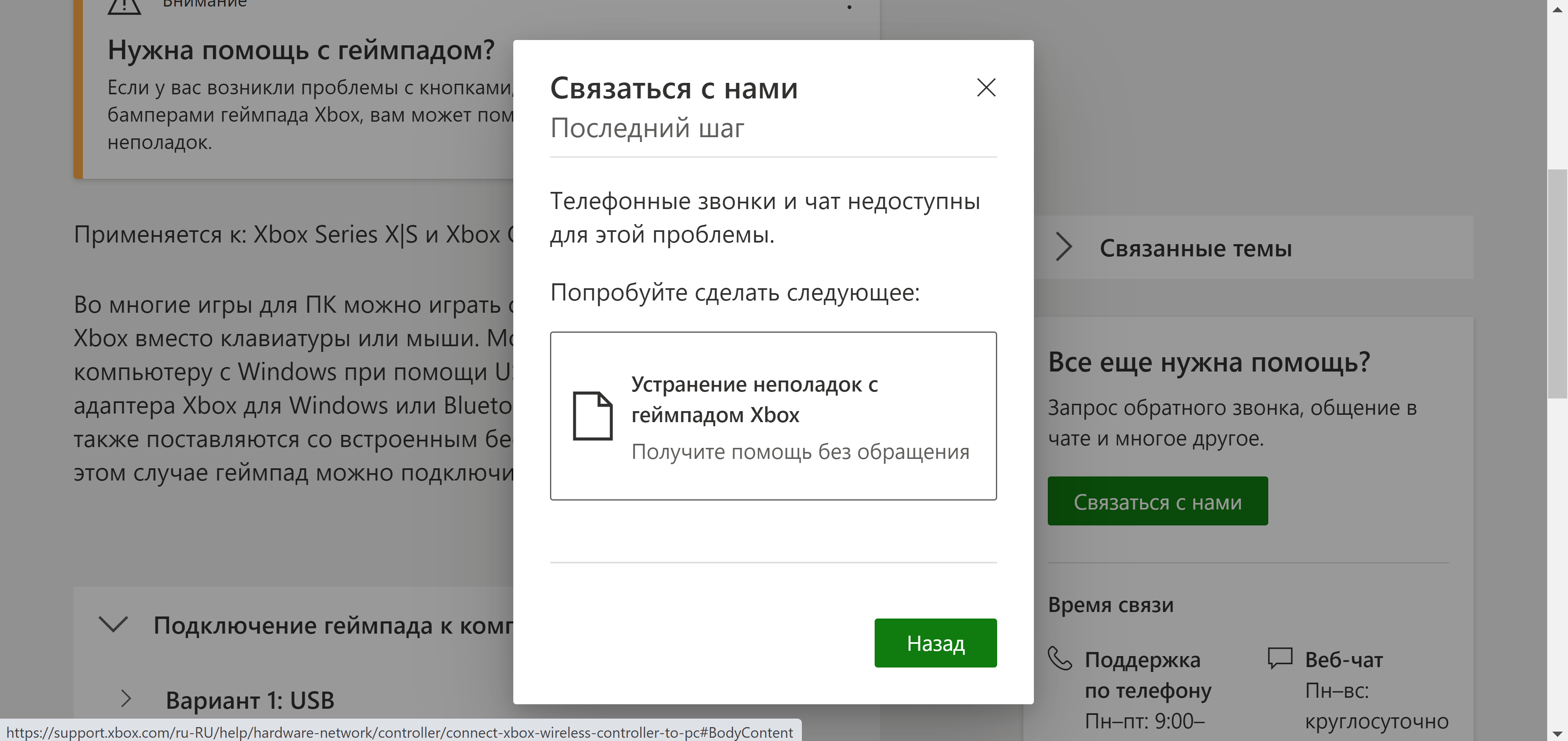This screenshot has height=741, width=1568.
Task: Click the green Назад button
Action: pos(935,643)
